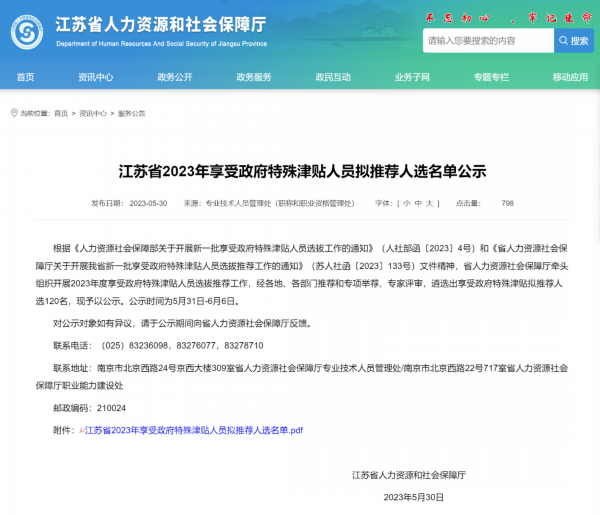Open the 资讯中心 navigation menu

(96, 77)
